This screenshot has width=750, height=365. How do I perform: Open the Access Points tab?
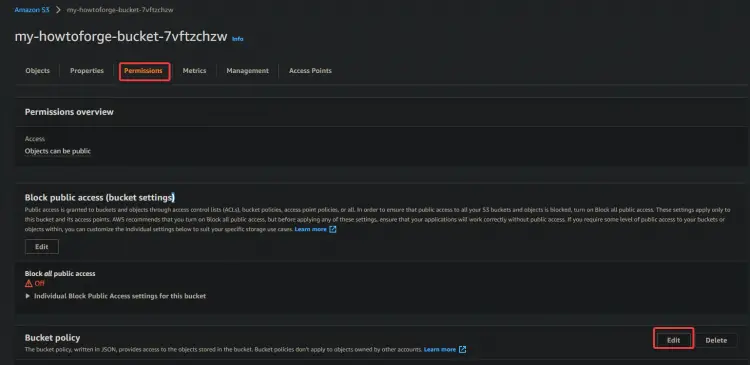click(310, 71)
